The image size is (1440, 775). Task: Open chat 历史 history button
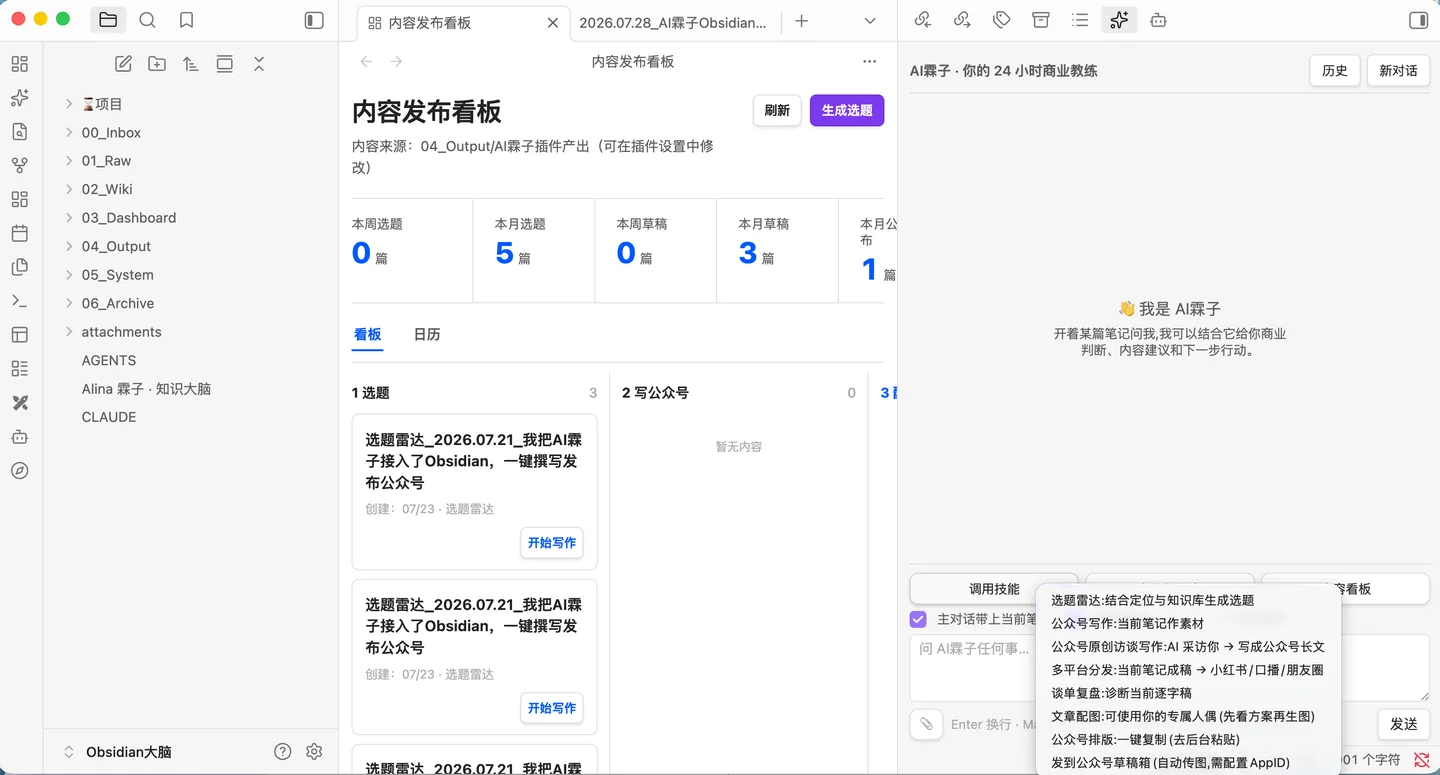[x=1335, y=71]
